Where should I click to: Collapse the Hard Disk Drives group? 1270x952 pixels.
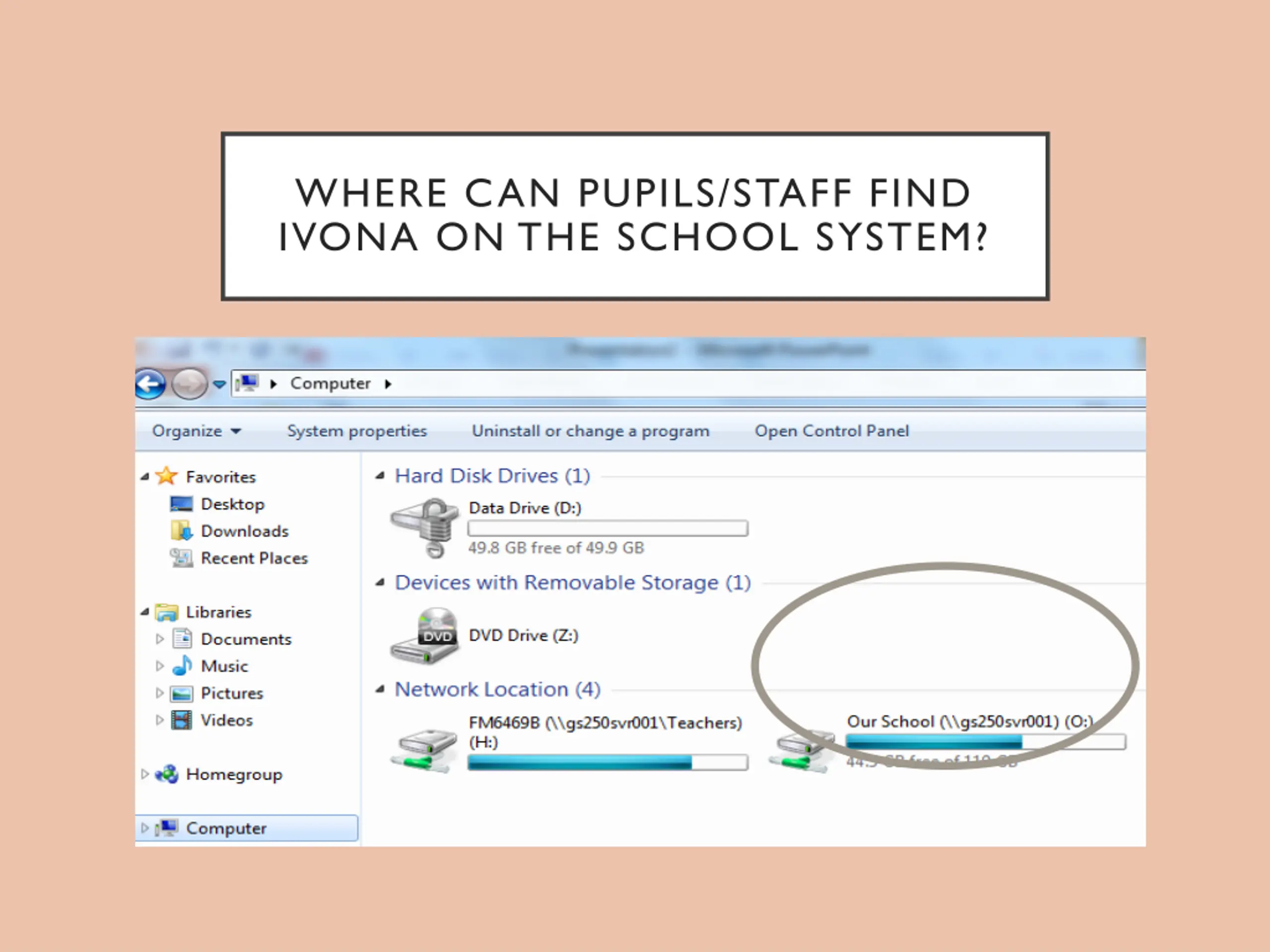[380, 476]
